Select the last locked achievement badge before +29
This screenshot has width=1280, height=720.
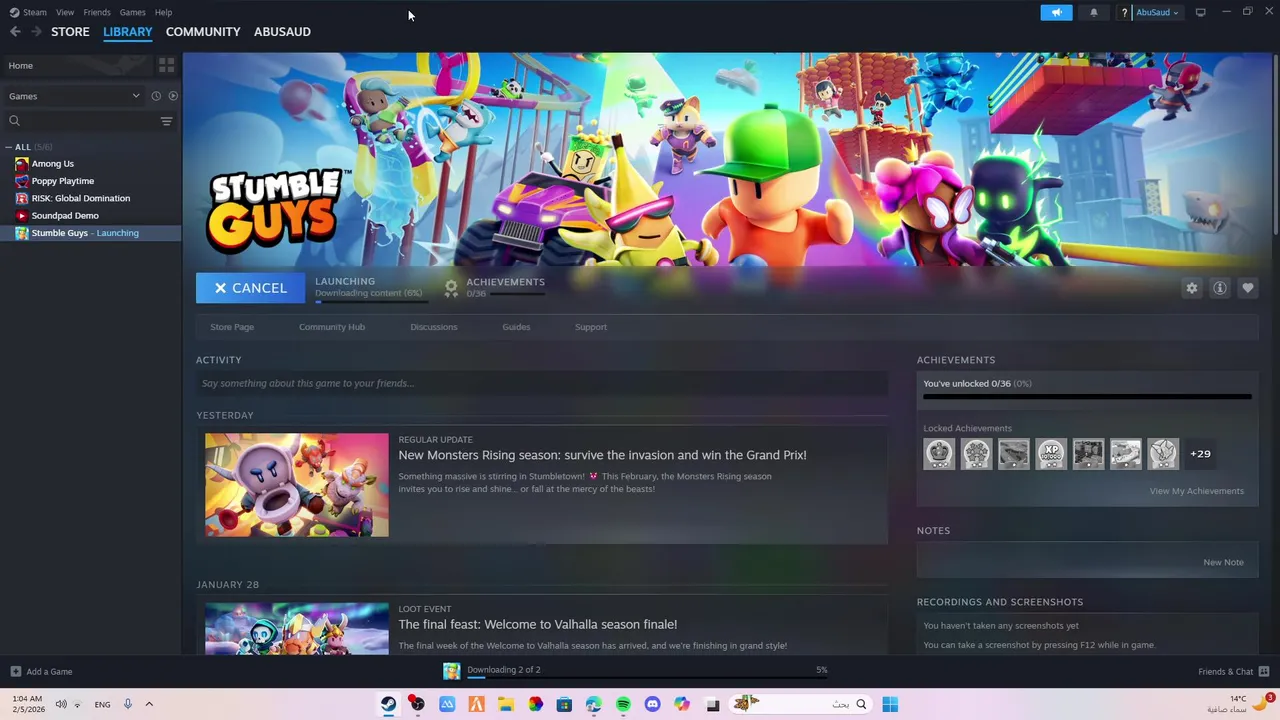point(1163,454)
